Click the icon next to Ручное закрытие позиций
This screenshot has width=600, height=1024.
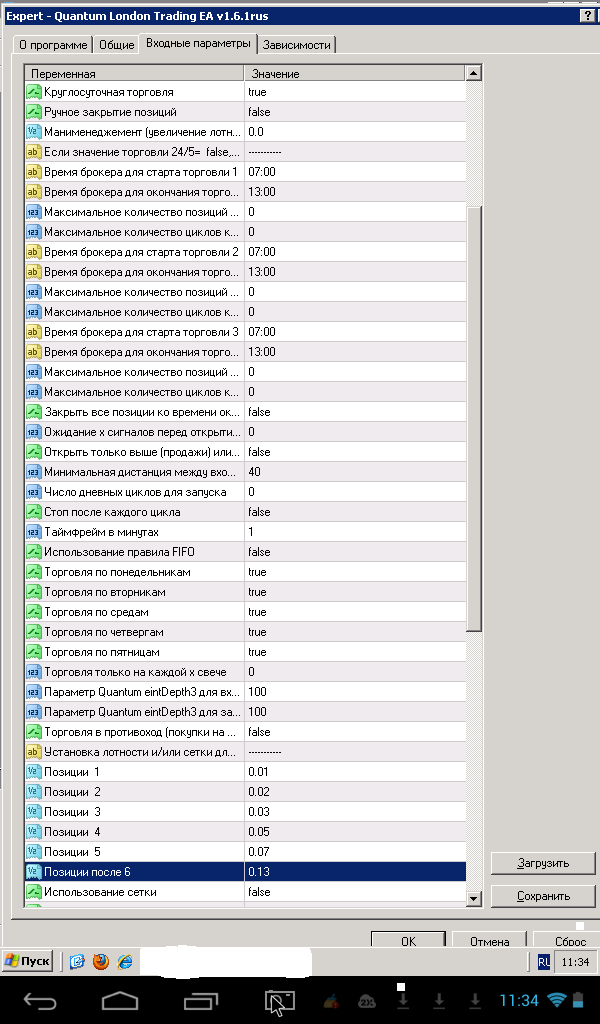tap(34, 112)
